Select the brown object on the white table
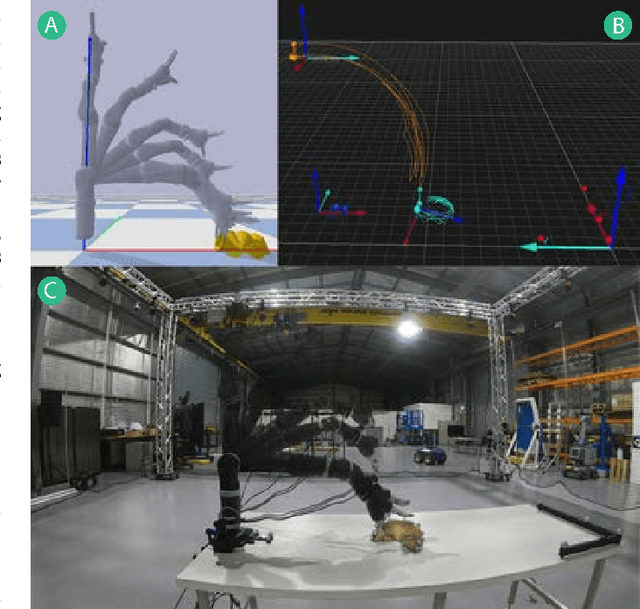The width and height of the screenshot is (640, 609). pyautogui.click(x=398, y=535)
